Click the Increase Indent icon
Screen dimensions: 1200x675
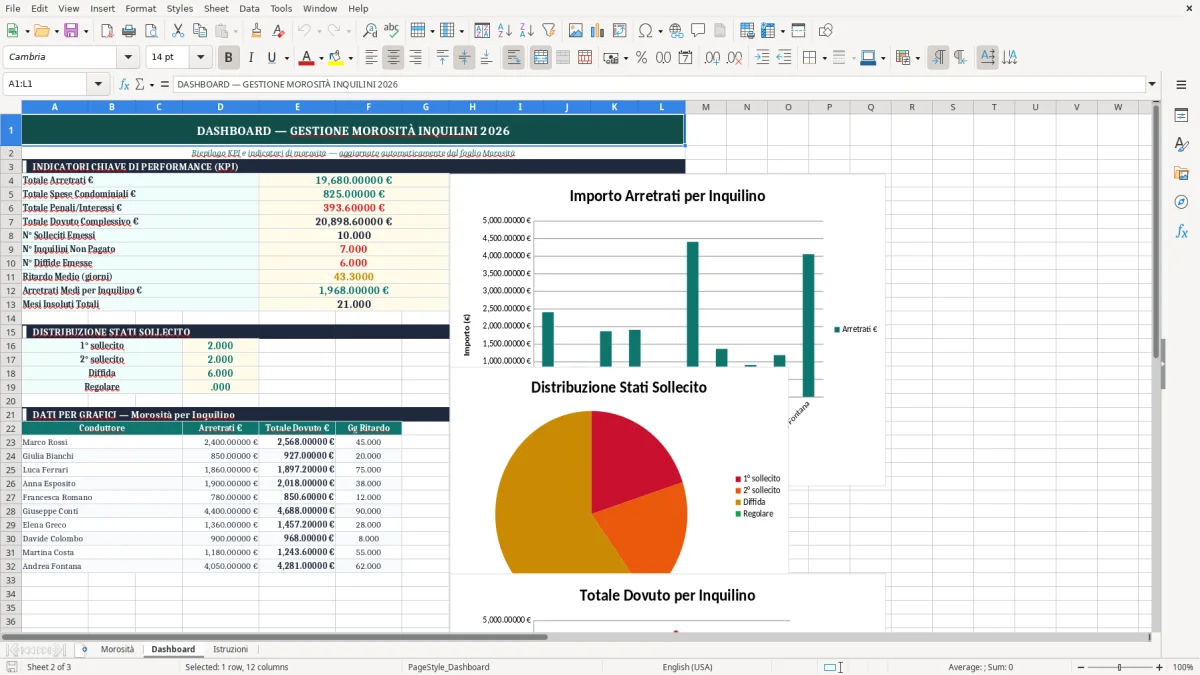[762, 58]
